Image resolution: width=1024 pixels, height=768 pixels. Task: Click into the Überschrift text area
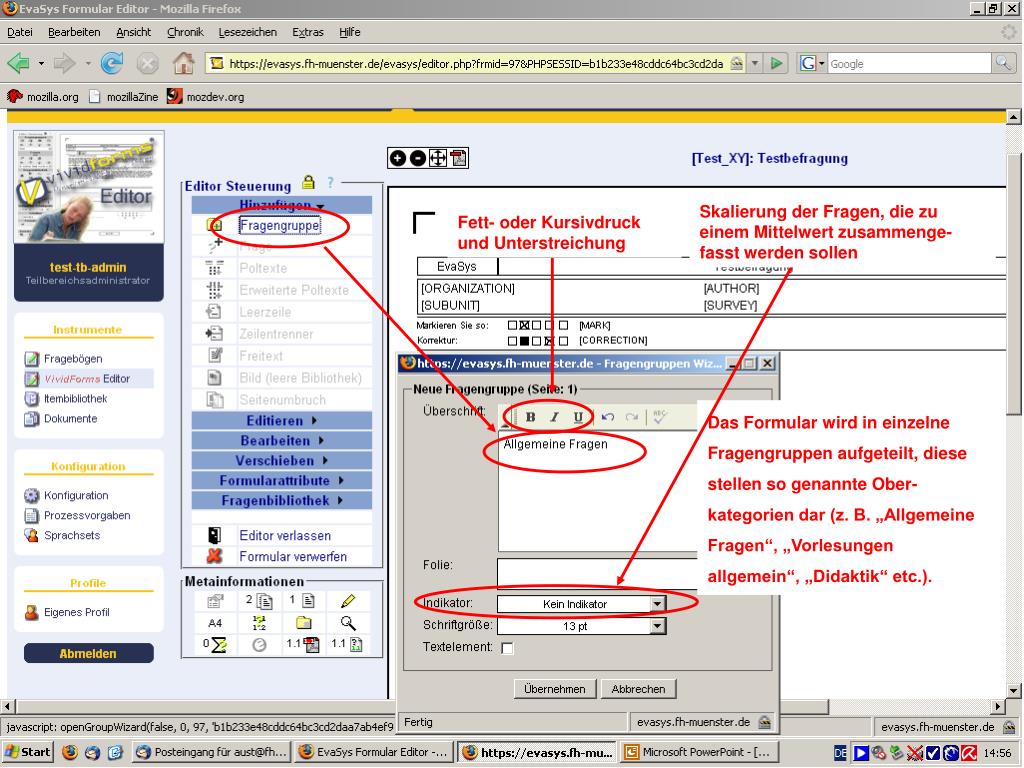pos(598,491)
